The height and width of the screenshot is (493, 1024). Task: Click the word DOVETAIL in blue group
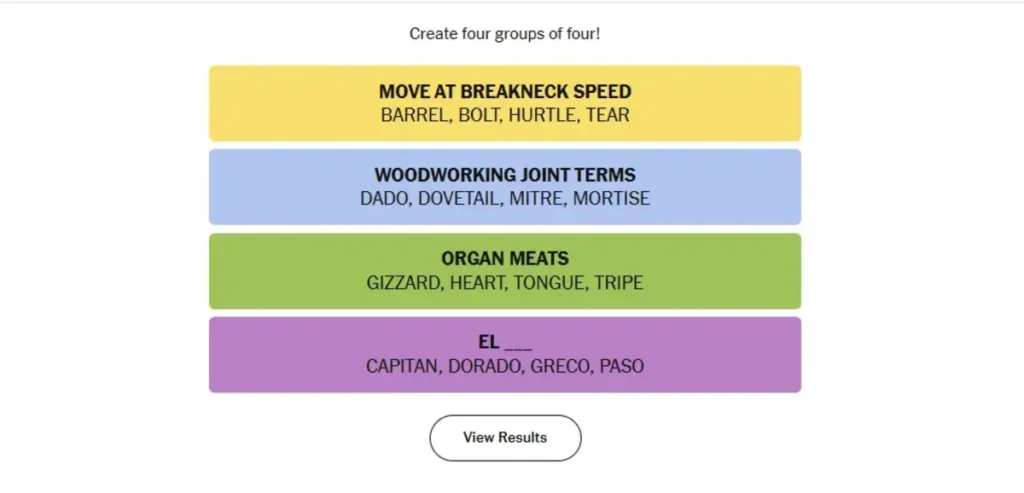coord(458,199)
